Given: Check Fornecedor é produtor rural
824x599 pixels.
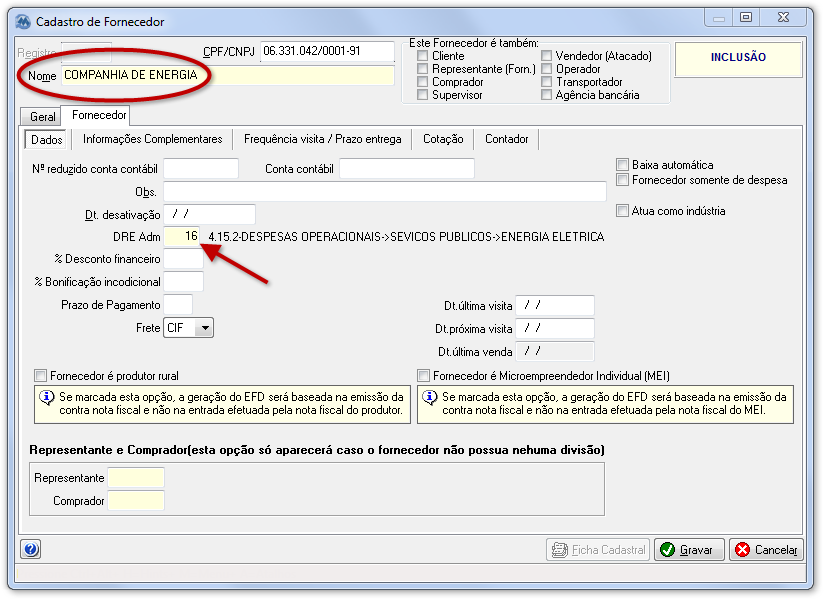Looking at the screenshot, I should (40, 376).
